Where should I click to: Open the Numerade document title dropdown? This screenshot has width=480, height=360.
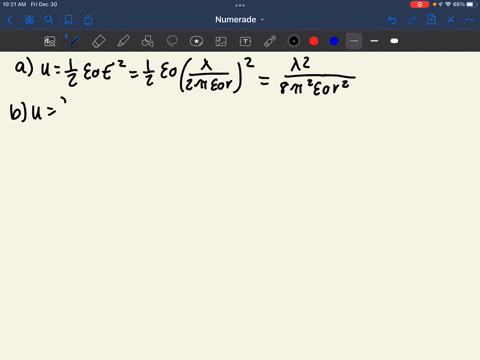tap(239, 20)
